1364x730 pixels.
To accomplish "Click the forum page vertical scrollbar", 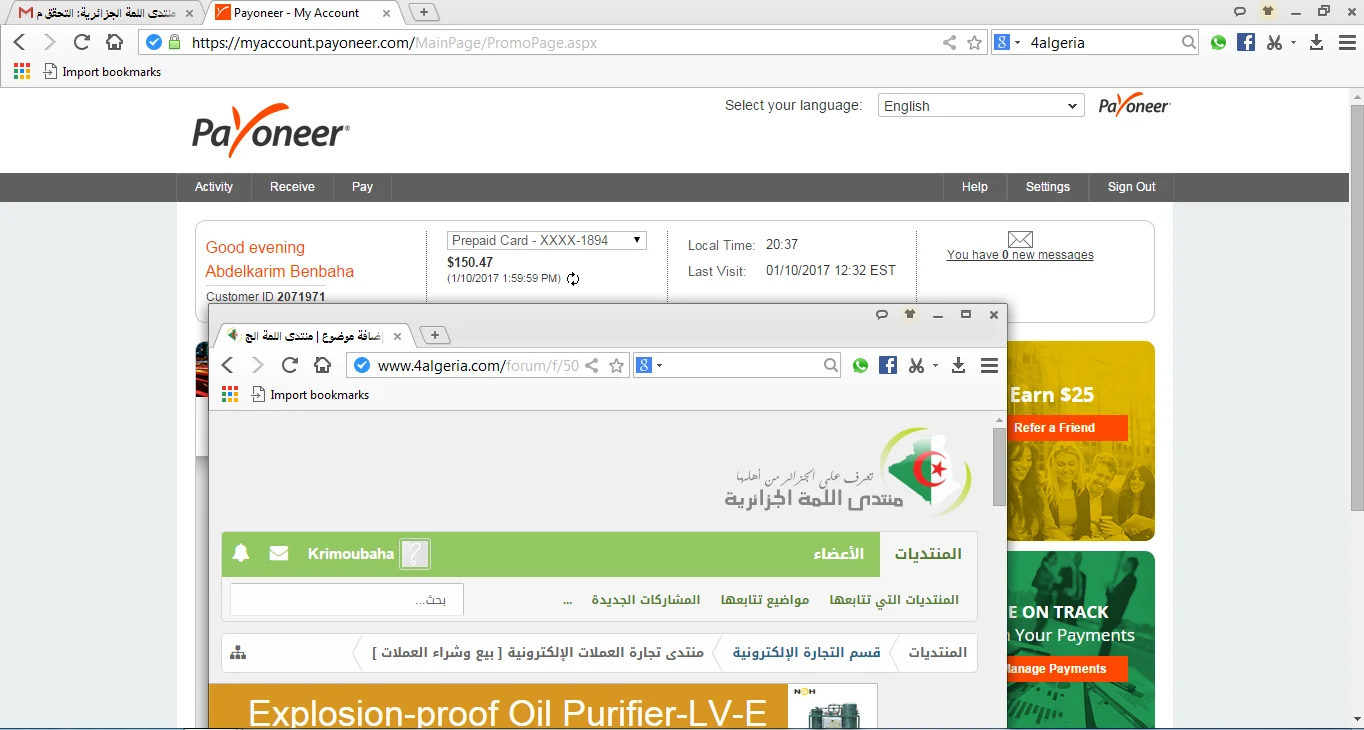I will click(x=999, y=467).
